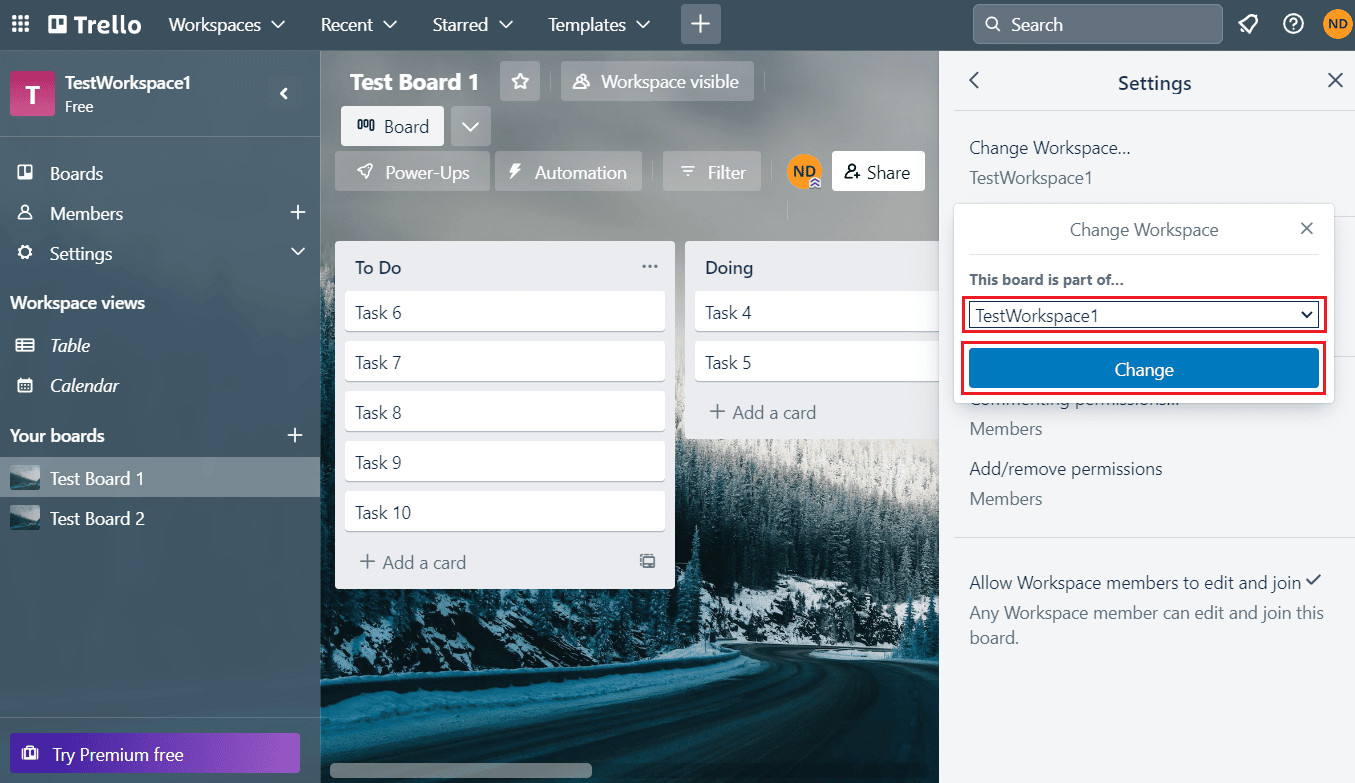Image resolution: width=1355 pixels, height=783 pixels.
Task: Open the Task 8 card
Action: point(505,412)
